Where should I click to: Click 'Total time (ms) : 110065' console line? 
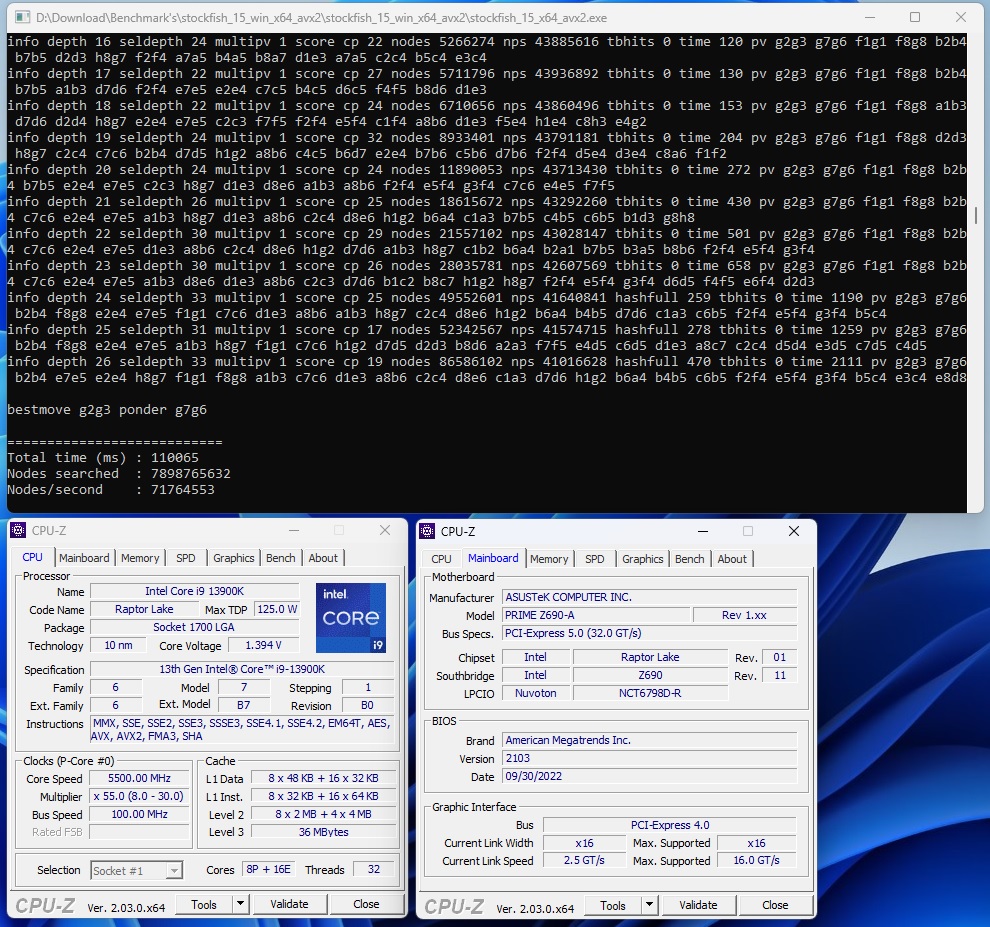pyautogui.click(x=103, y=457)
